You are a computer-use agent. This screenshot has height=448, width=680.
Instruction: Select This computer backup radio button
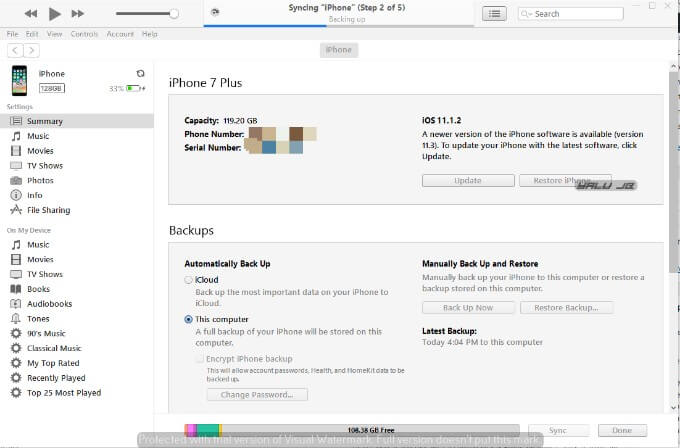tap(188, 319)
